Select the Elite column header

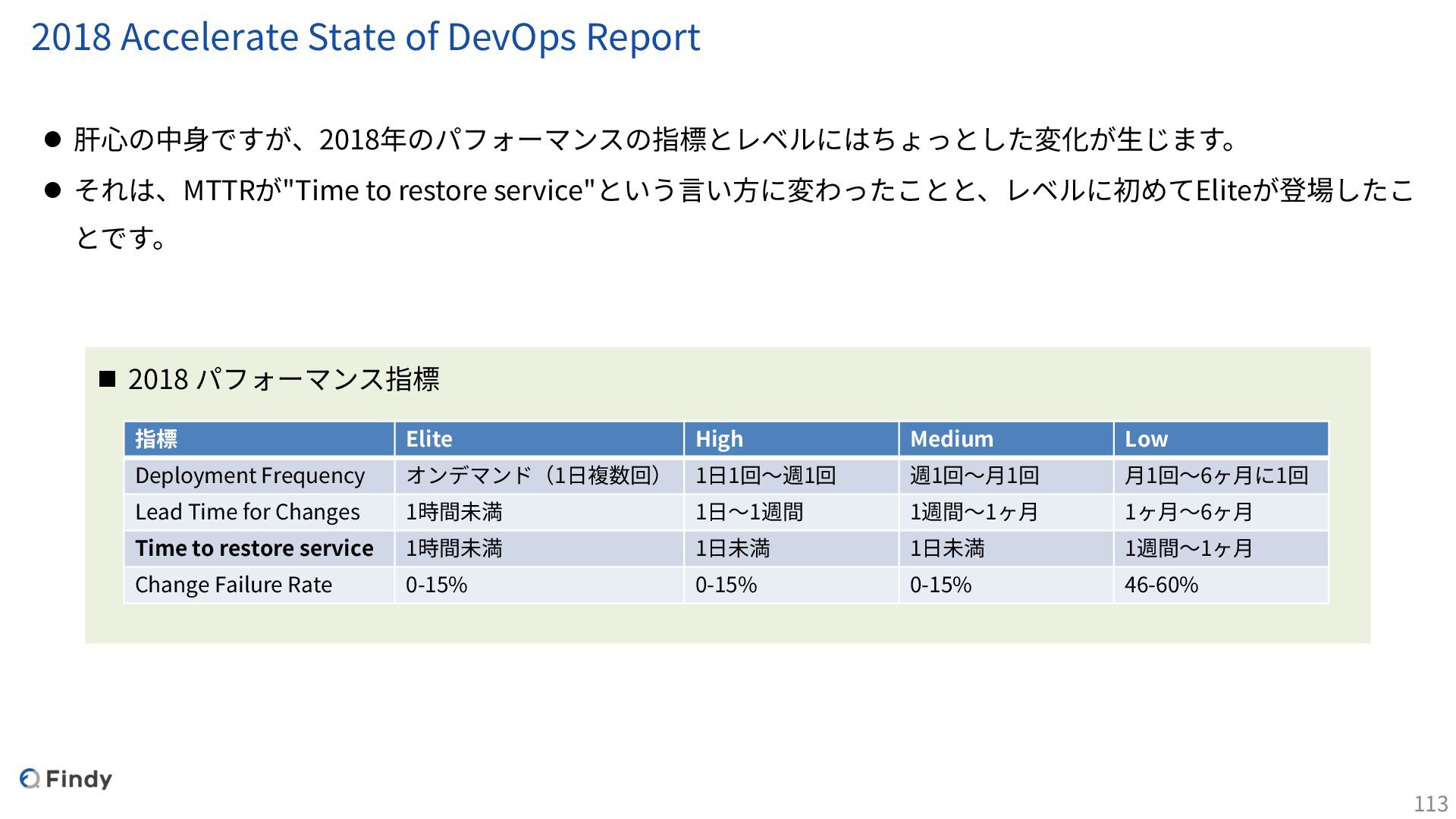429,439
